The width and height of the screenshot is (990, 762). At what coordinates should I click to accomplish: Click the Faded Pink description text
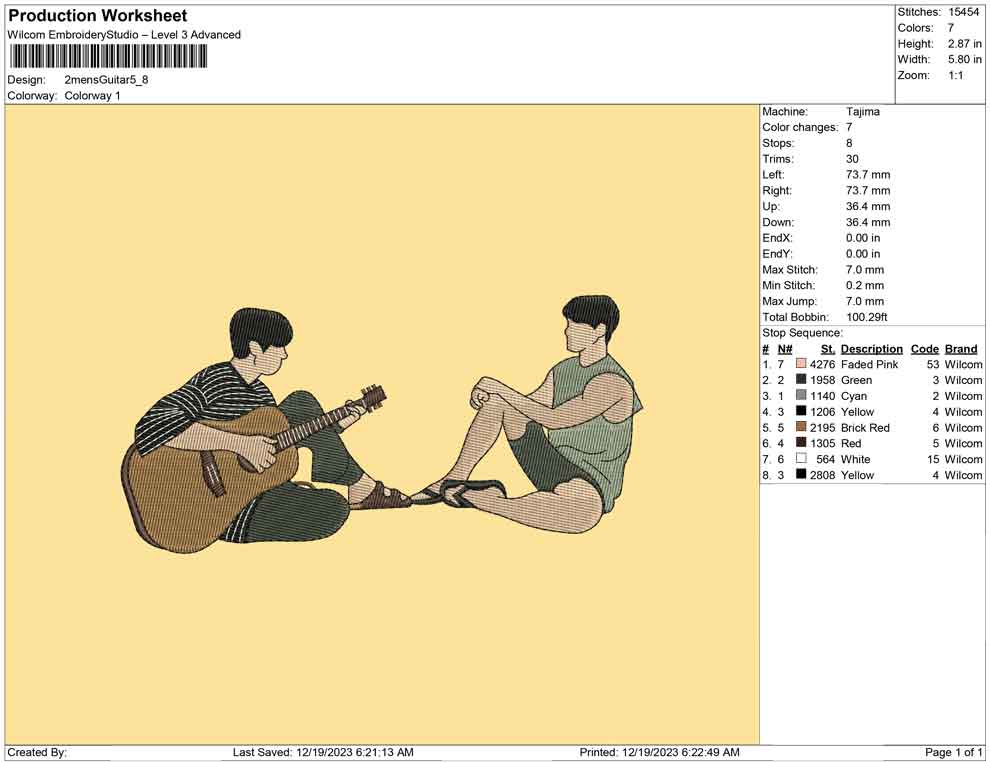(x=869, y=364)
